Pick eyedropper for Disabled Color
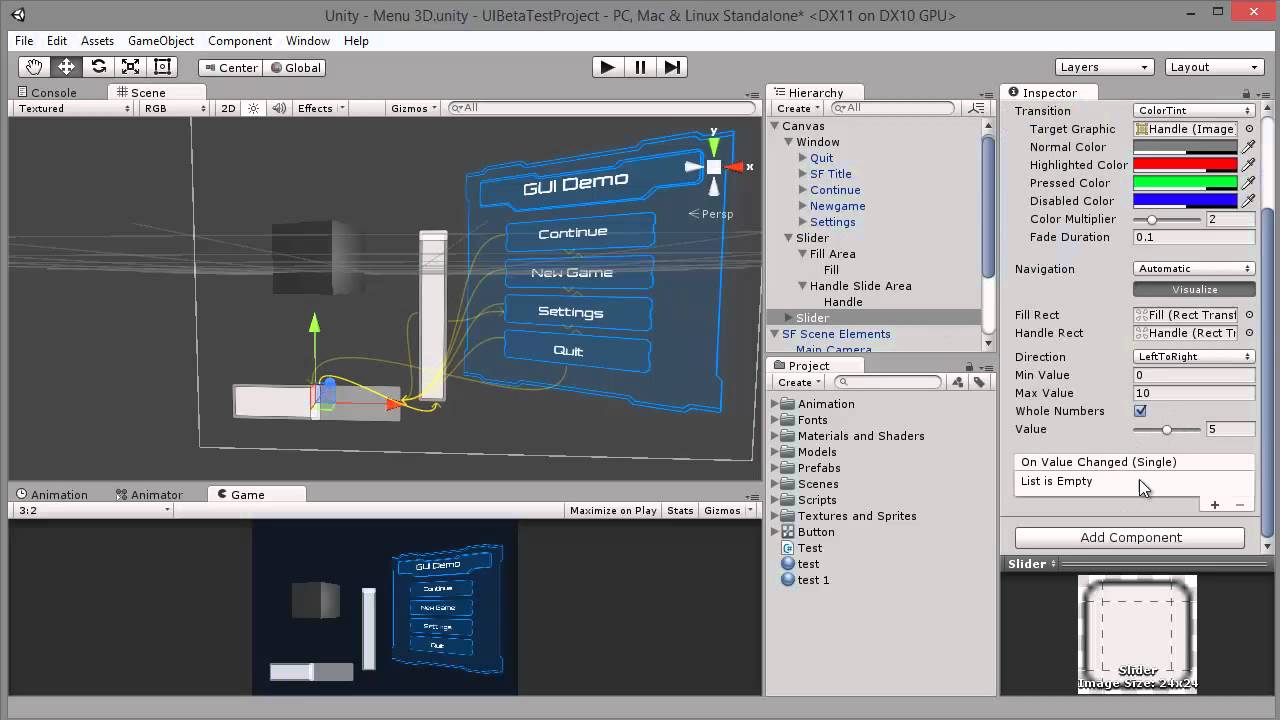This screenshot has width=1280, height=720. tap(1248, 201)
